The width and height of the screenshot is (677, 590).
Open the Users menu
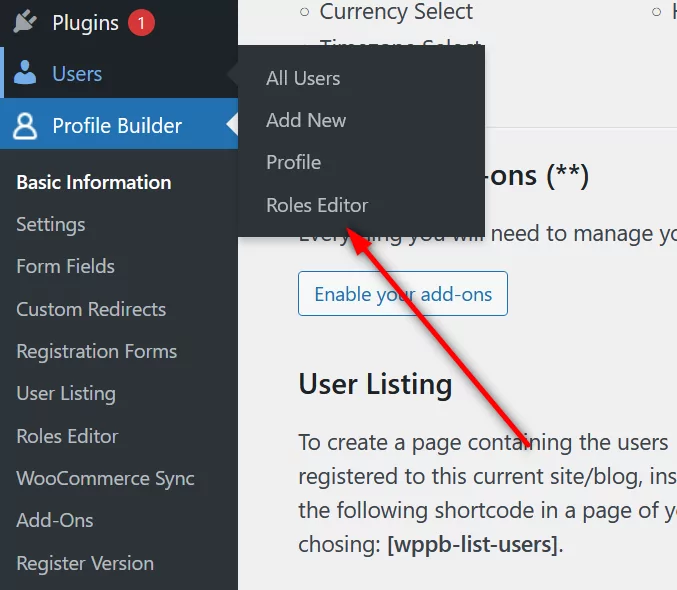77,73
